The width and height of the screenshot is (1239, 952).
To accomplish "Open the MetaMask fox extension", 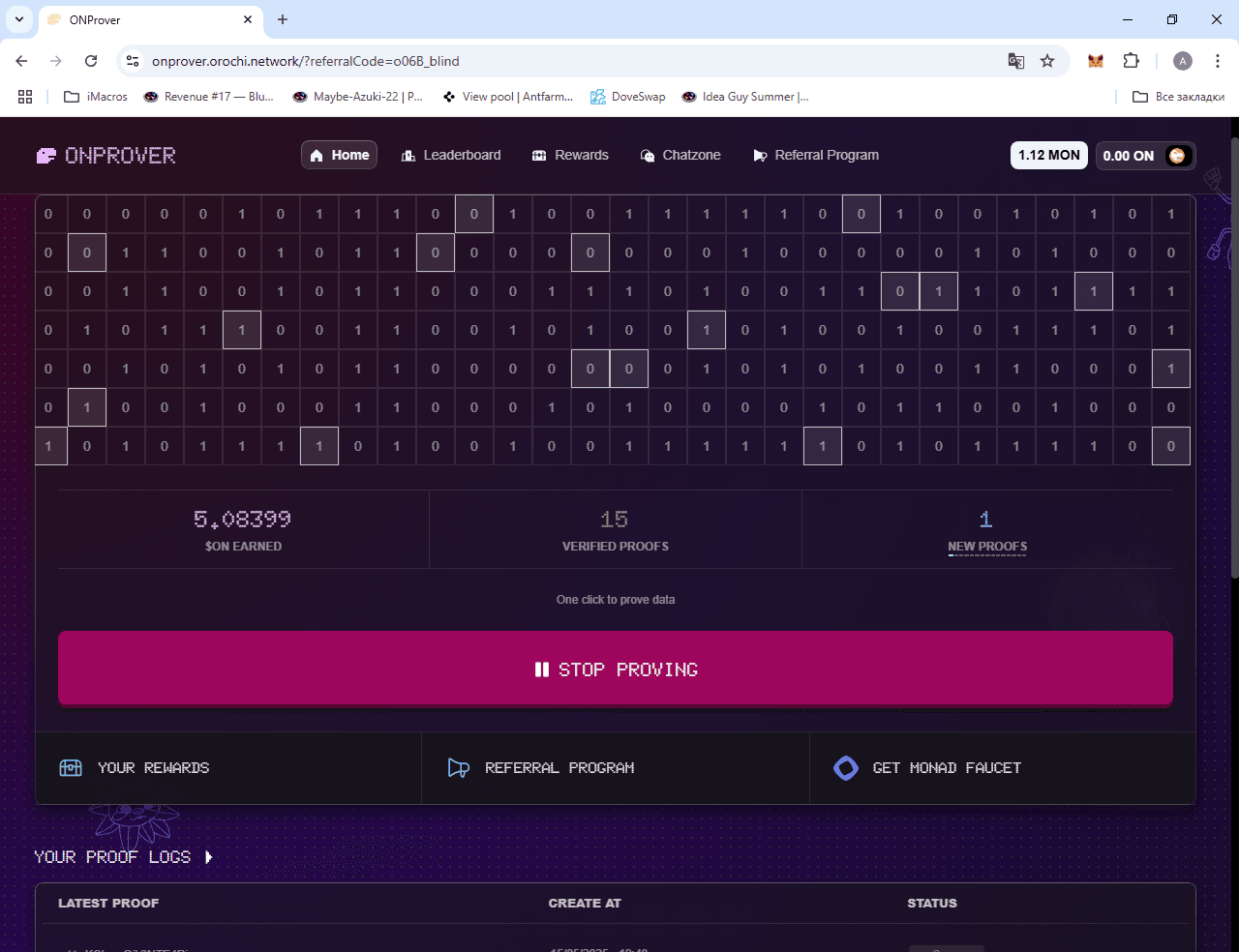I will [x=1096, y=61].
